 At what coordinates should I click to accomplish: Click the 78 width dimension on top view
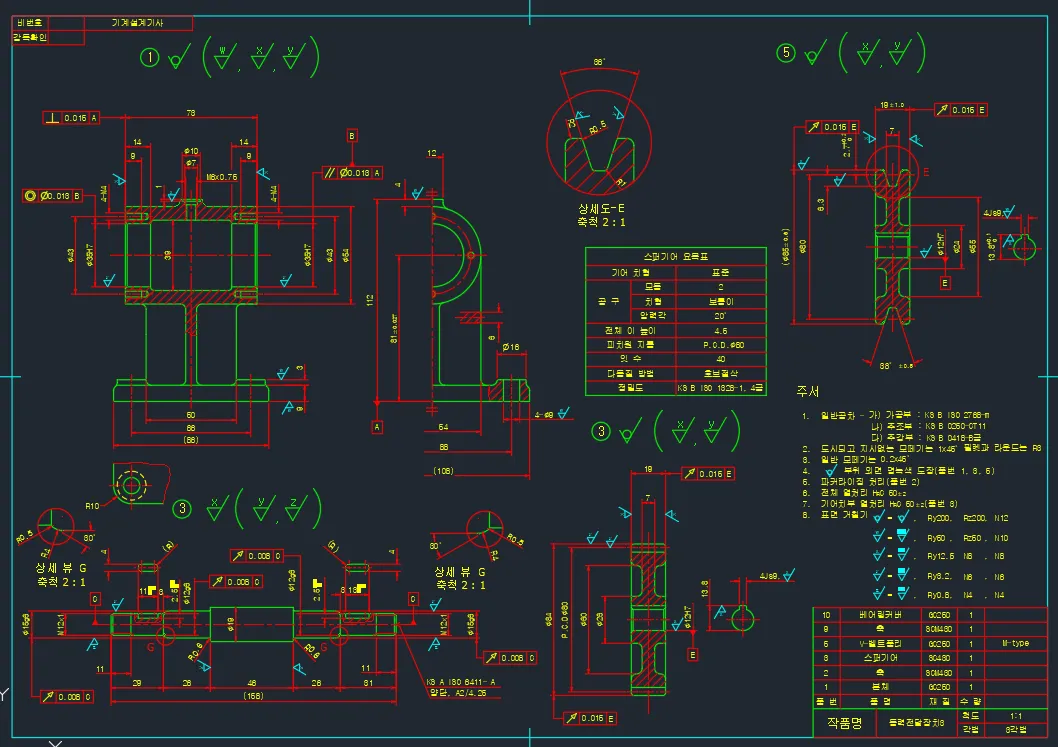click(x=190, y=113)
